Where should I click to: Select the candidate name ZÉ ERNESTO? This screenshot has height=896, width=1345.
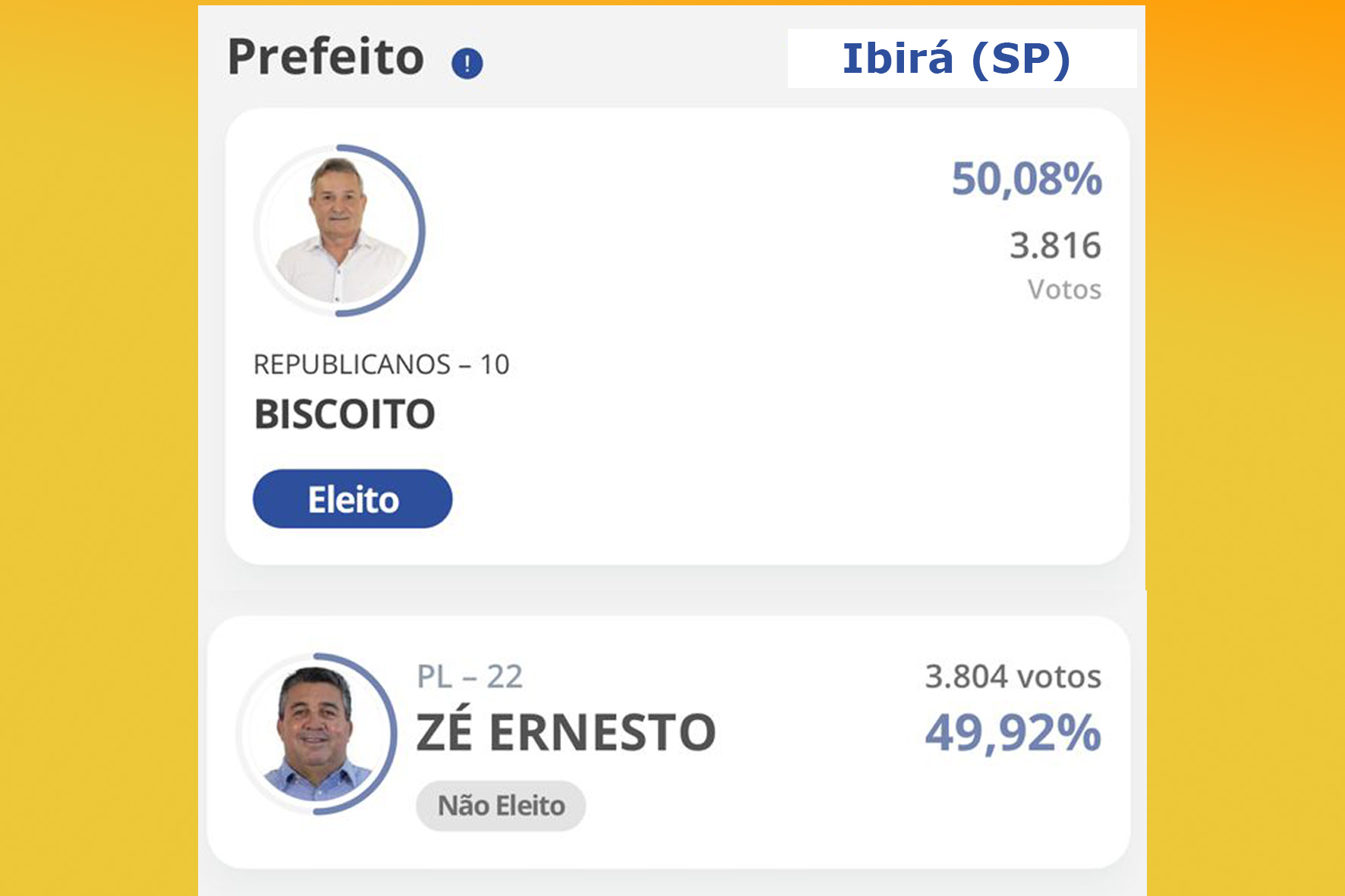tap(566, 732)
